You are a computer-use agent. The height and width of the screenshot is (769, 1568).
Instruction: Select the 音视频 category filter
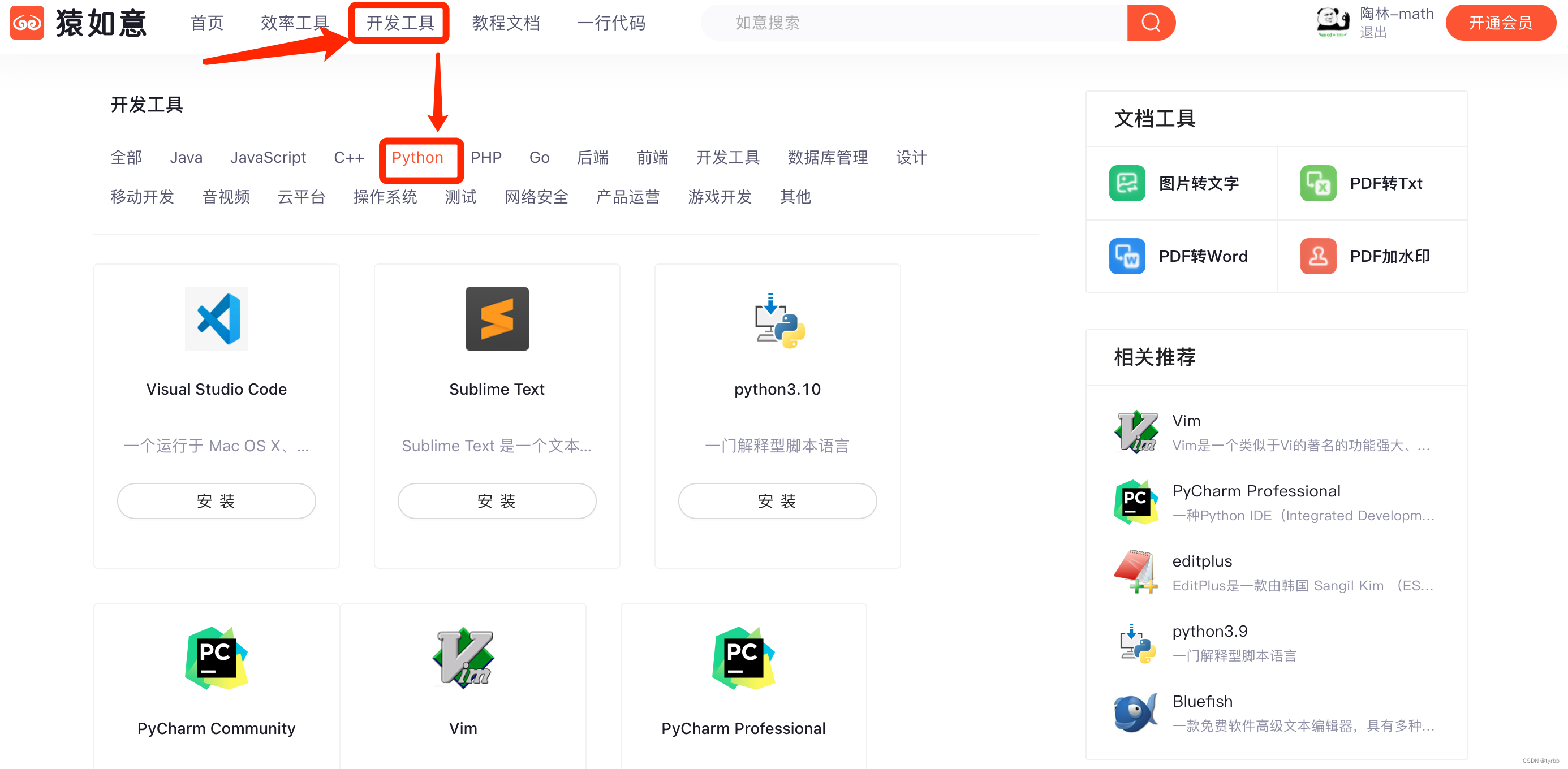click(226, 197)
